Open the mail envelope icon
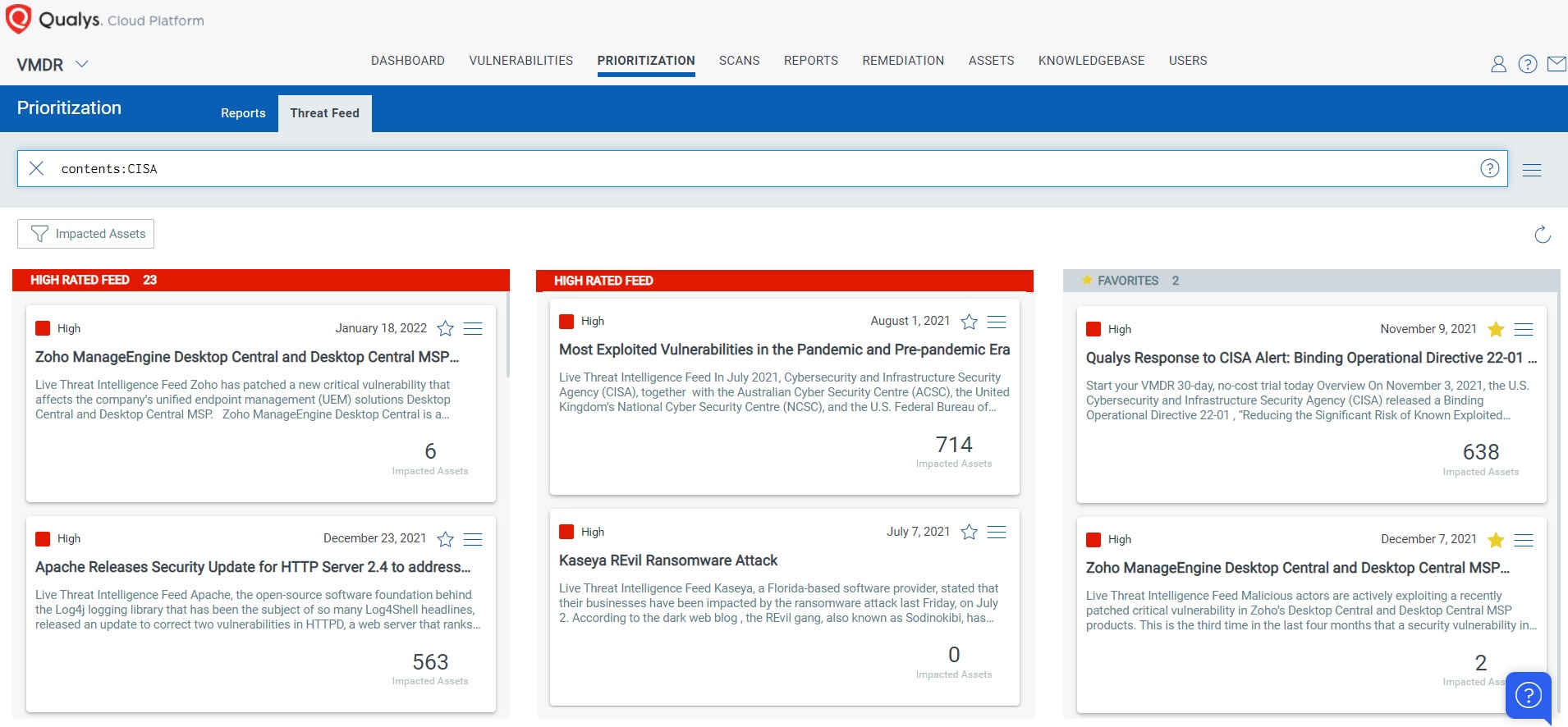1568x727 pixels. pos(1557,64)
